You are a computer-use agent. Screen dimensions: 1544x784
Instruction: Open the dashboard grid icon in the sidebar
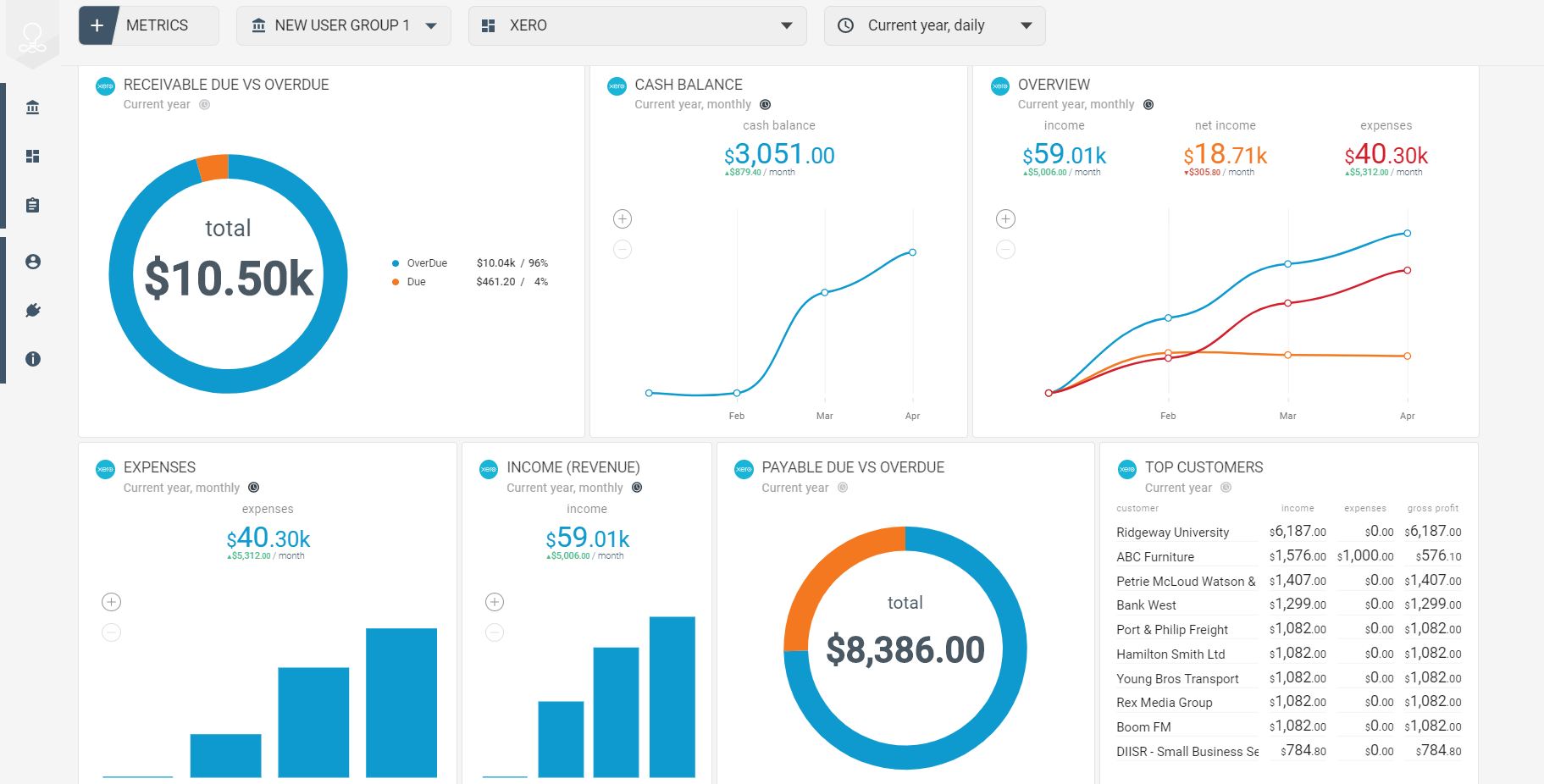[33, 156]
